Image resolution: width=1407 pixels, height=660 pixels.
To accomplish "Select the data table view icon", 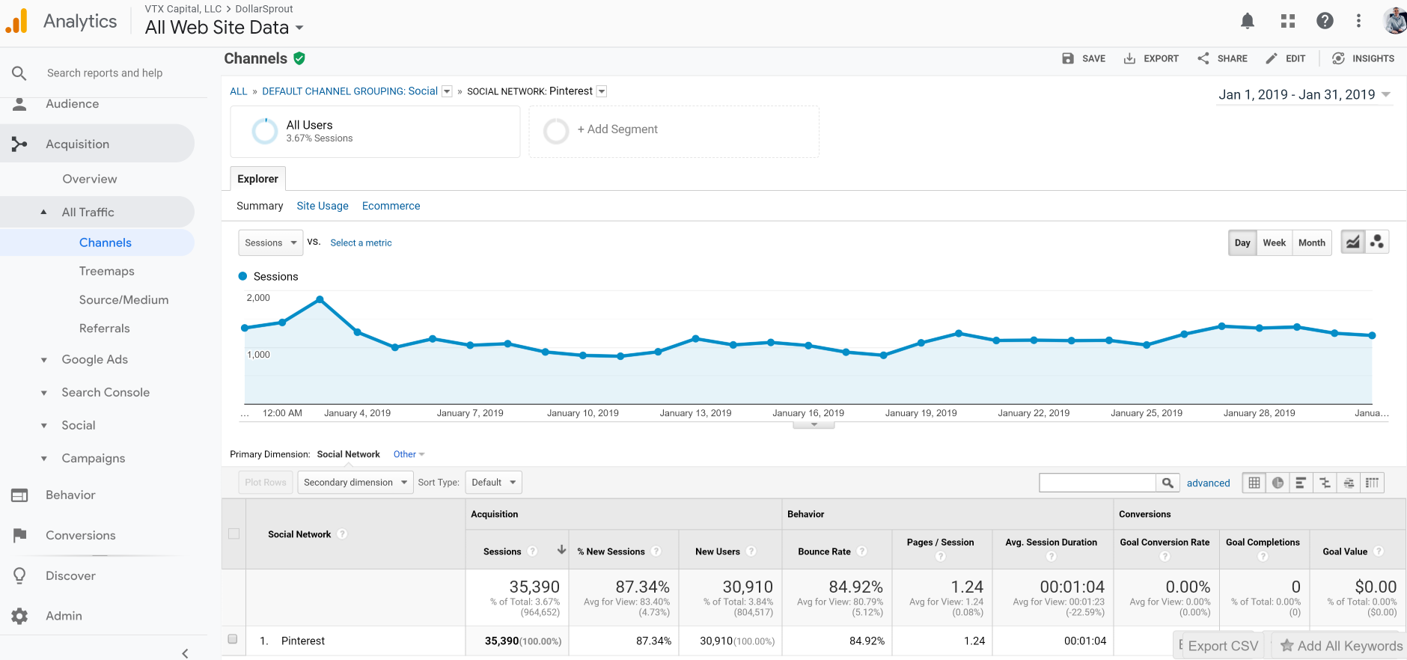I will (1254, 483).
